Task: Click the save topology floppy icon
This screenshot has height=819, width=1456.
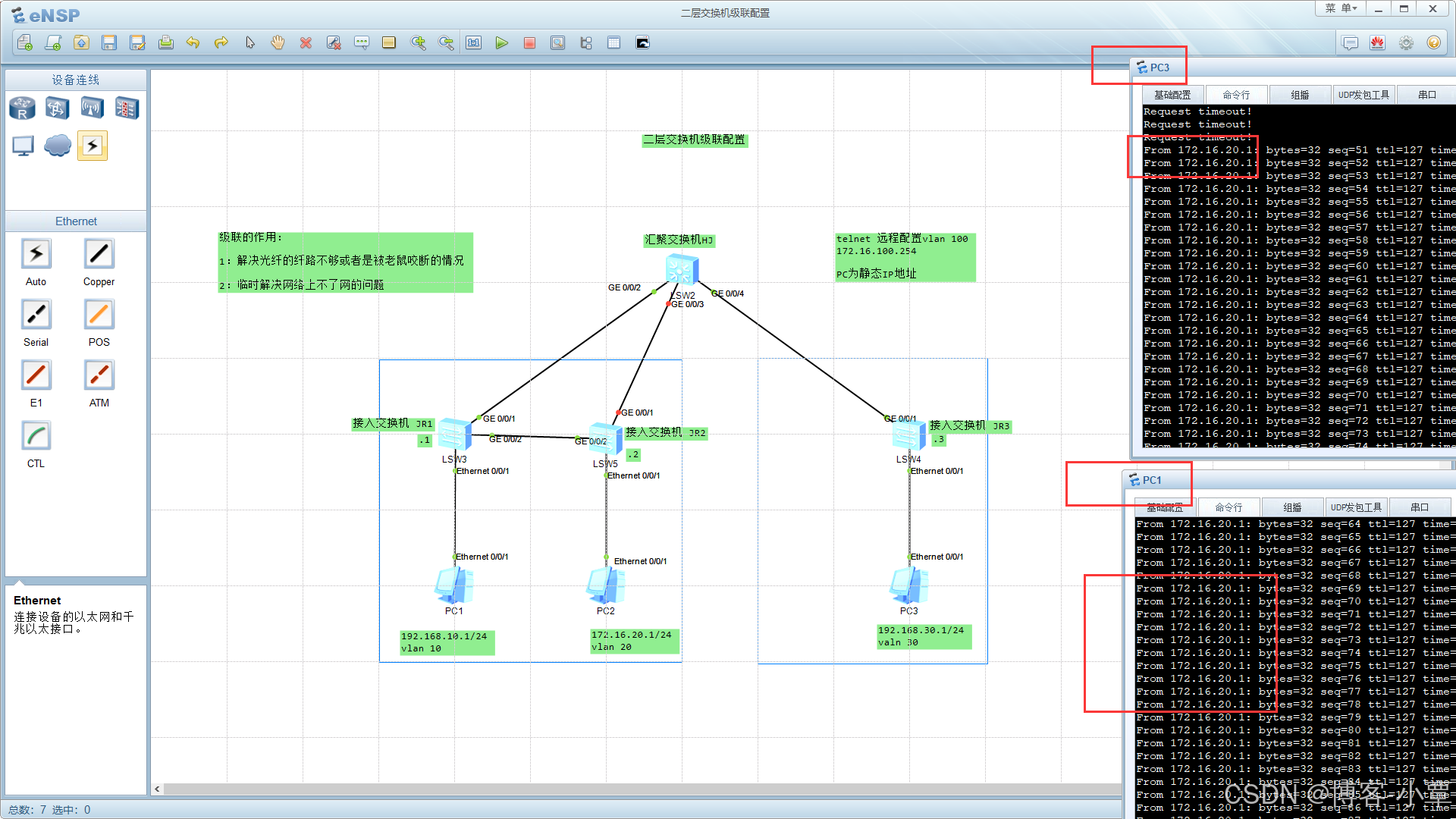Action: pyautogui.click(x=109, y=43)
